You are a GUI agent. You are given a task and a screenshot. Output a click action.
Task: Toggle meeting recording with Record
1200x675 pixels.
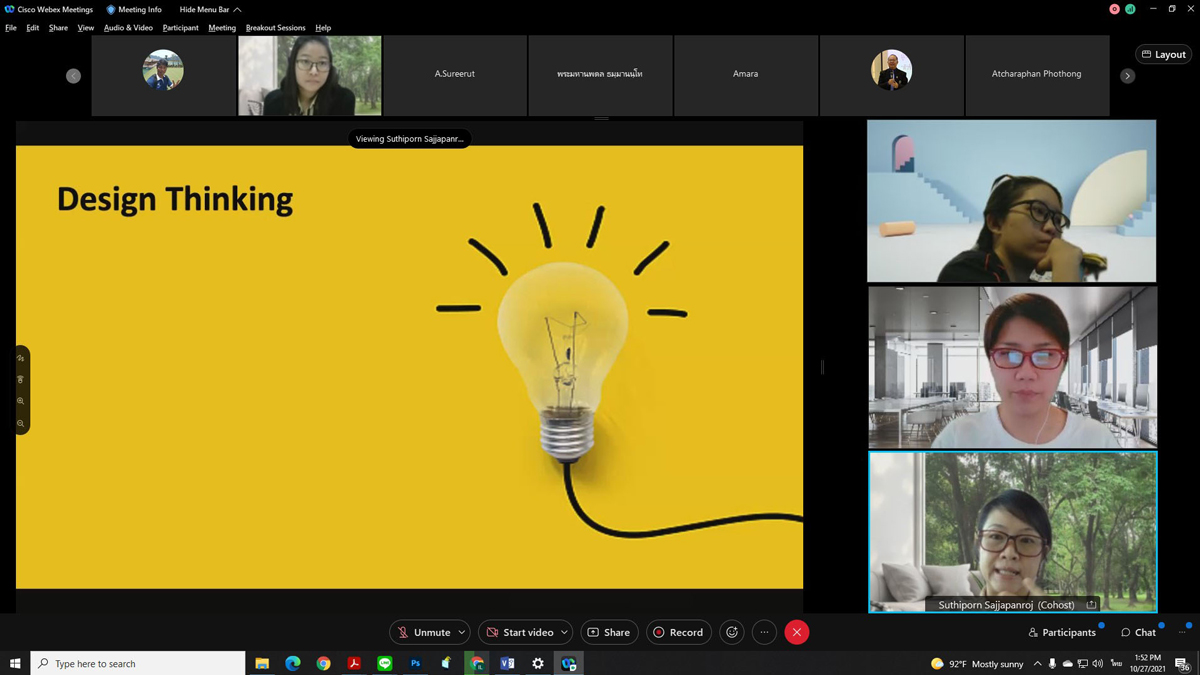click(678, 632)
